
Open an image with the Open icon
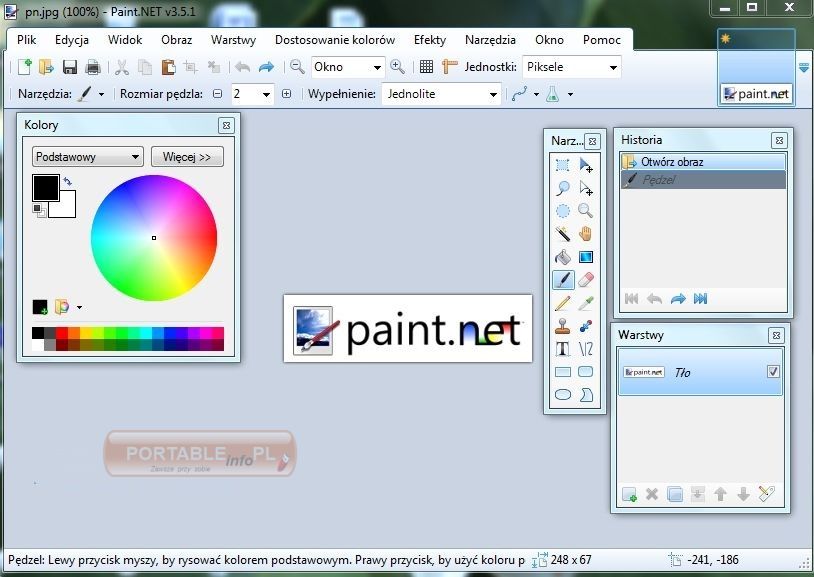coord(46,67)
